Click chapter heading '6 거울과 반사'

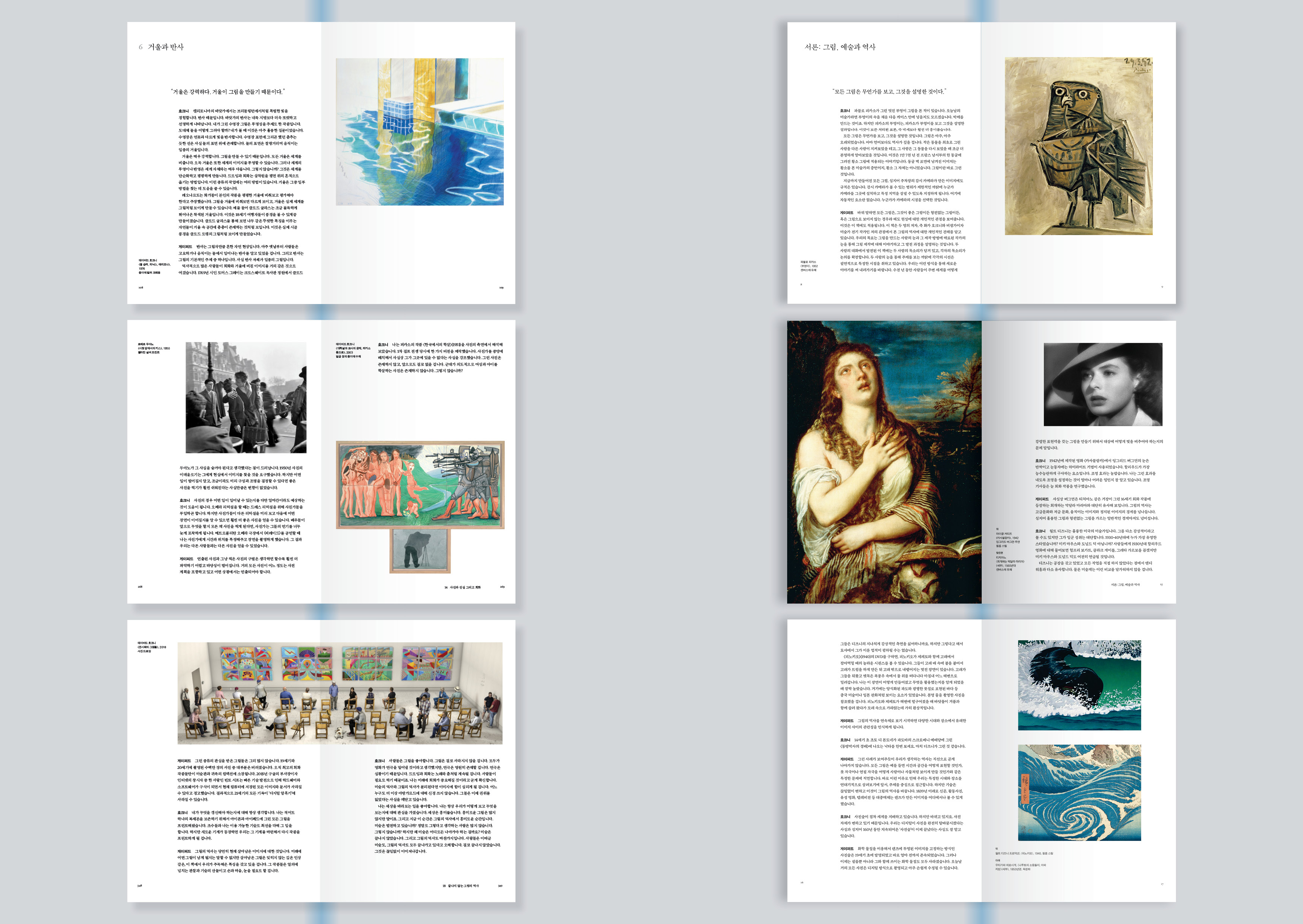[161, 47]
